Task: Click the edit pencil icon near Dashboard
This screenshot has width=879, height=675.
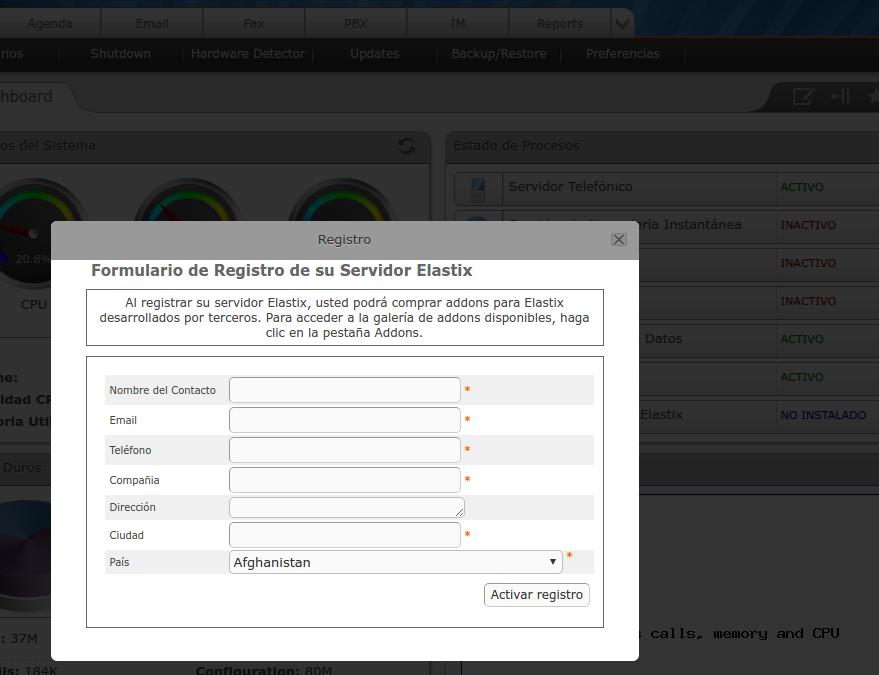Action: 802,96
